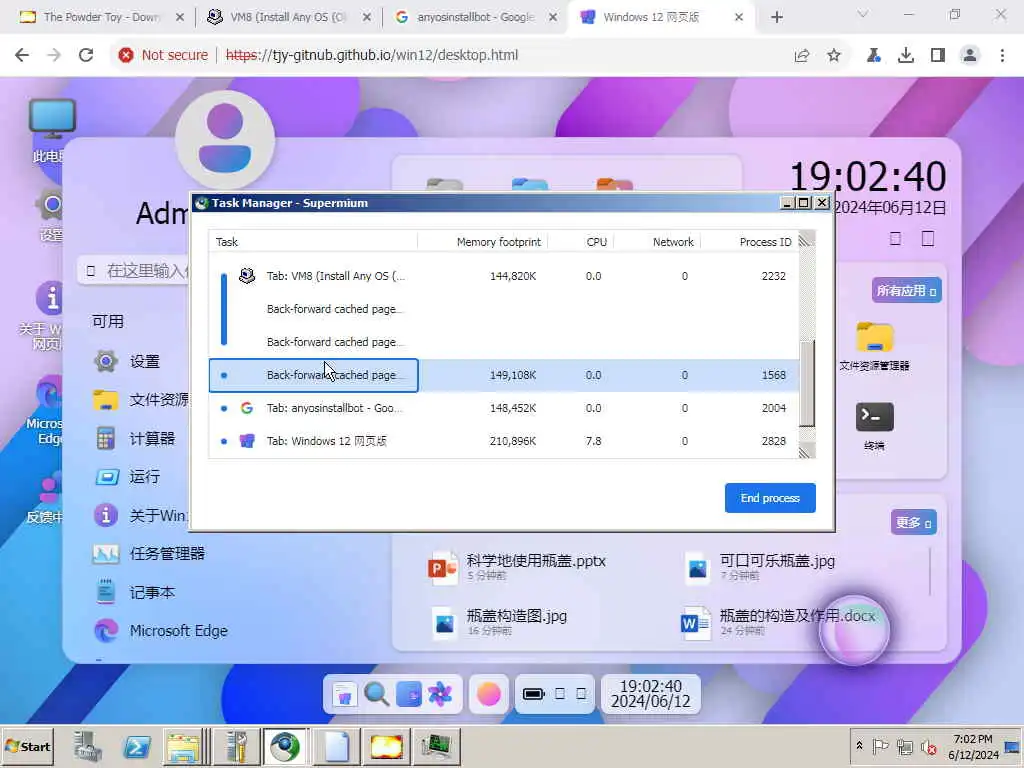Launch PowerShell from the Windows taskbar
The image size is (1024, 768).
[x=136, y=746]
